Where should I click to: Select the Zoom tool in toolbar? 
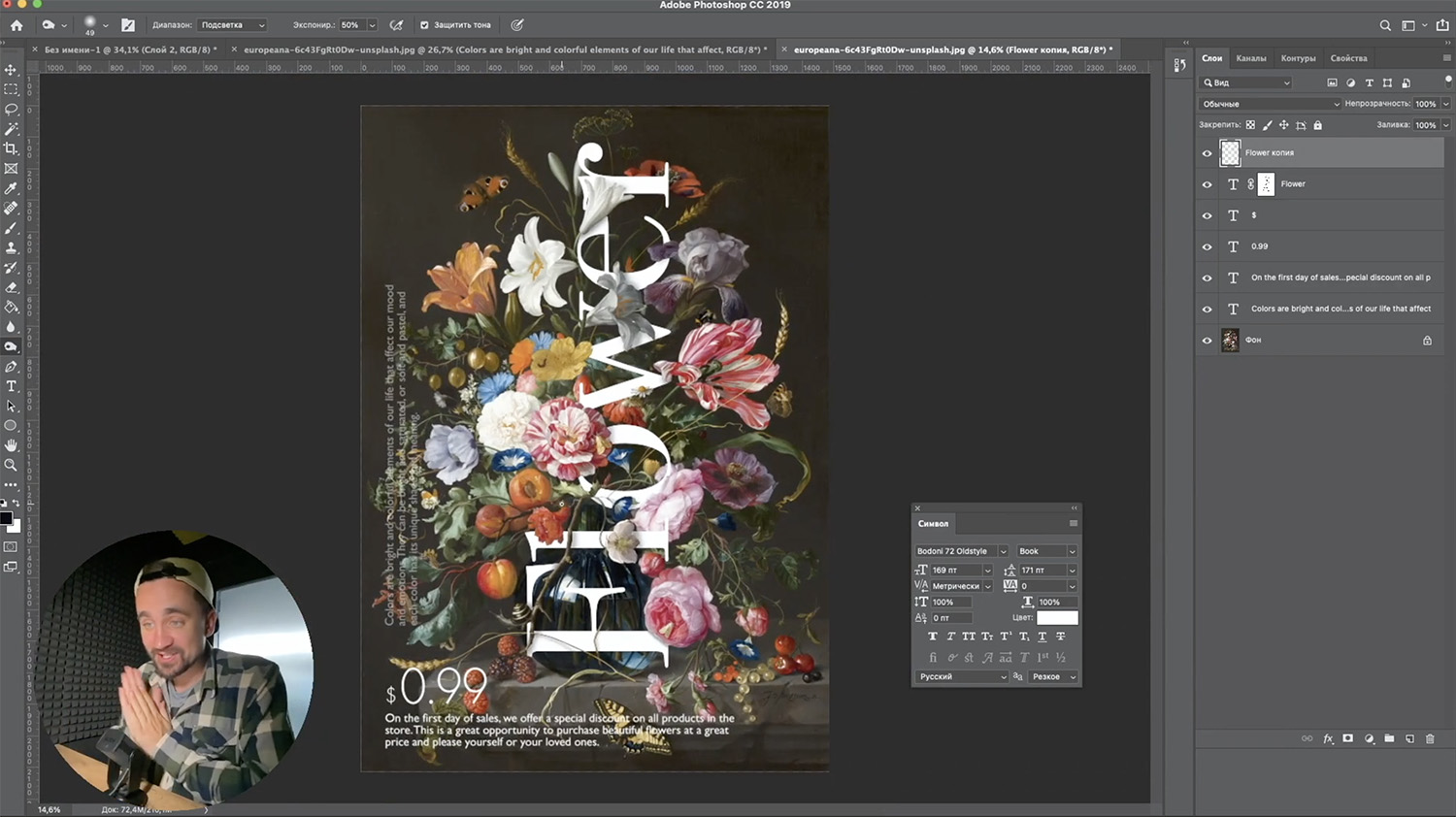[11, 465]
